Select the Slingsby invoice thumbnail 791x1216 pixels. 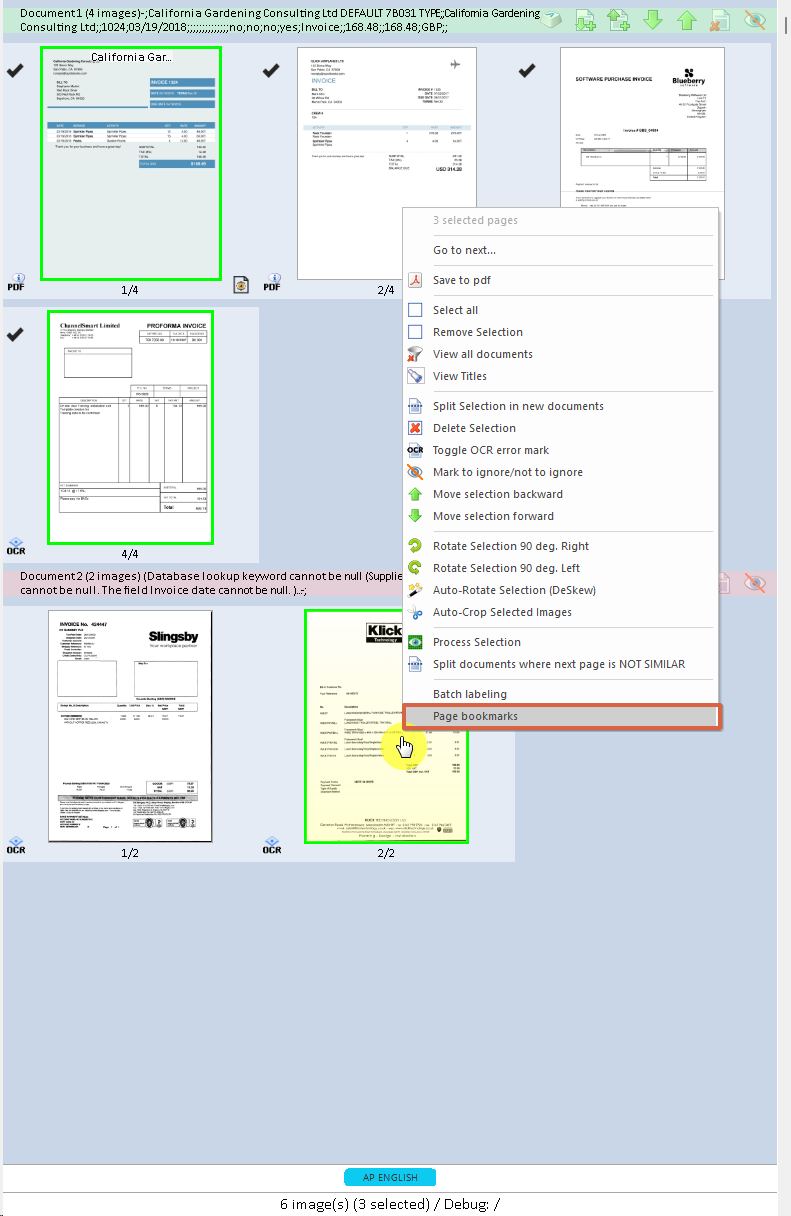pyautogui.click(x=131, y=726)
